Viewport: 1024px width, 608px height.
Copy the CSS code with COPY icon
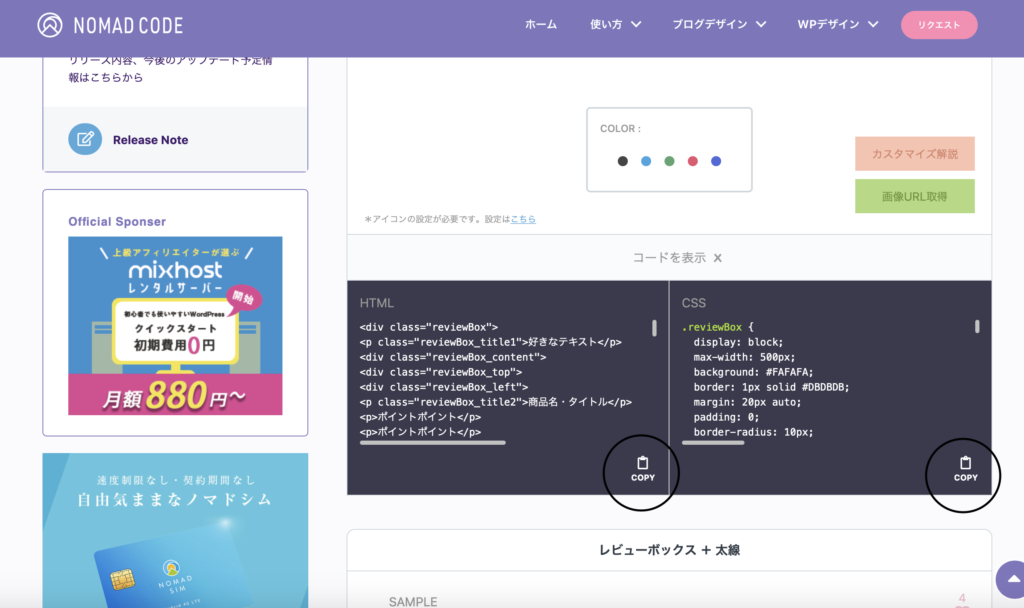coord(965,469)
